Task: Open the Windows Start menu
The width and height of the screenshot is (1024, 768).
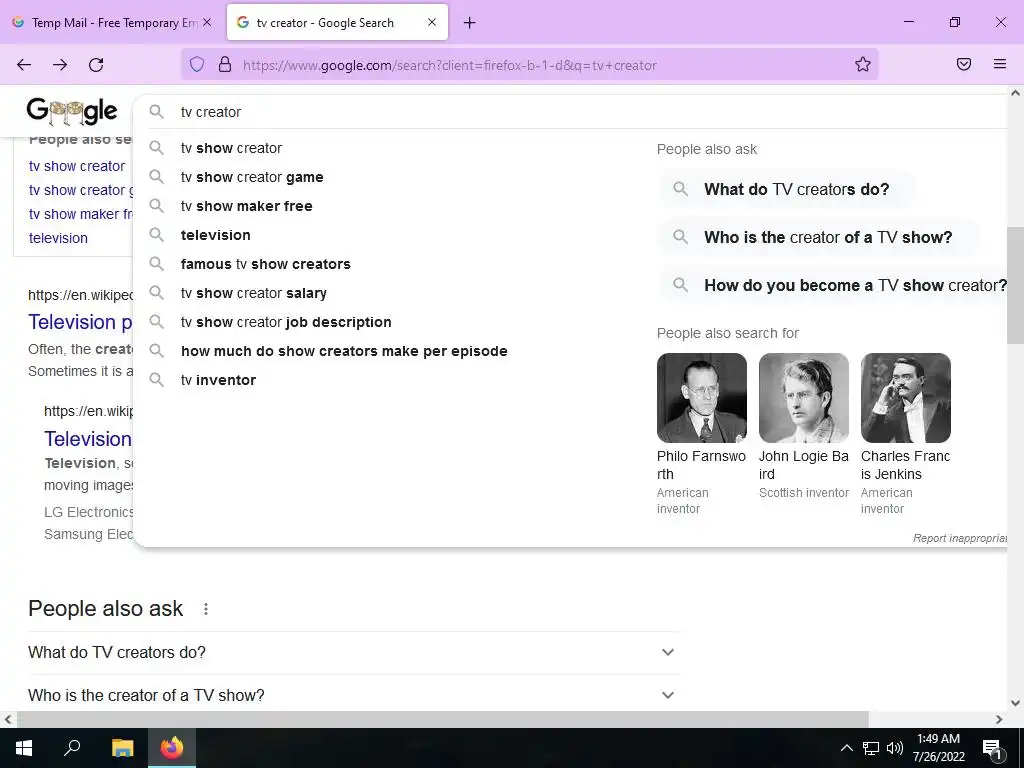Action: (24, 748)
